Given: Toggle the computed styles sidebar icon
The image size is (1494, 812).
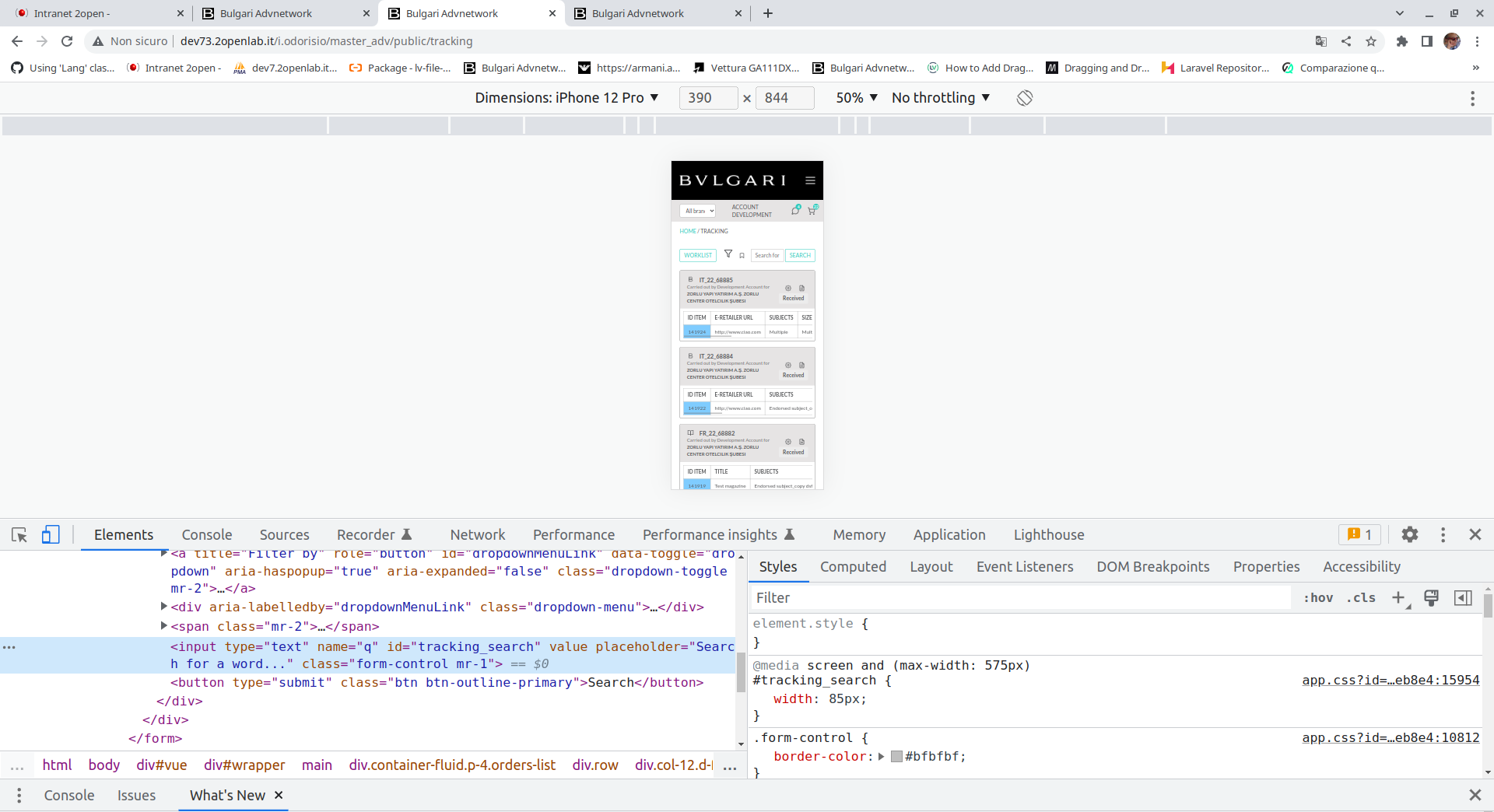Looking at the screenshot, I should pos(1463,598).
